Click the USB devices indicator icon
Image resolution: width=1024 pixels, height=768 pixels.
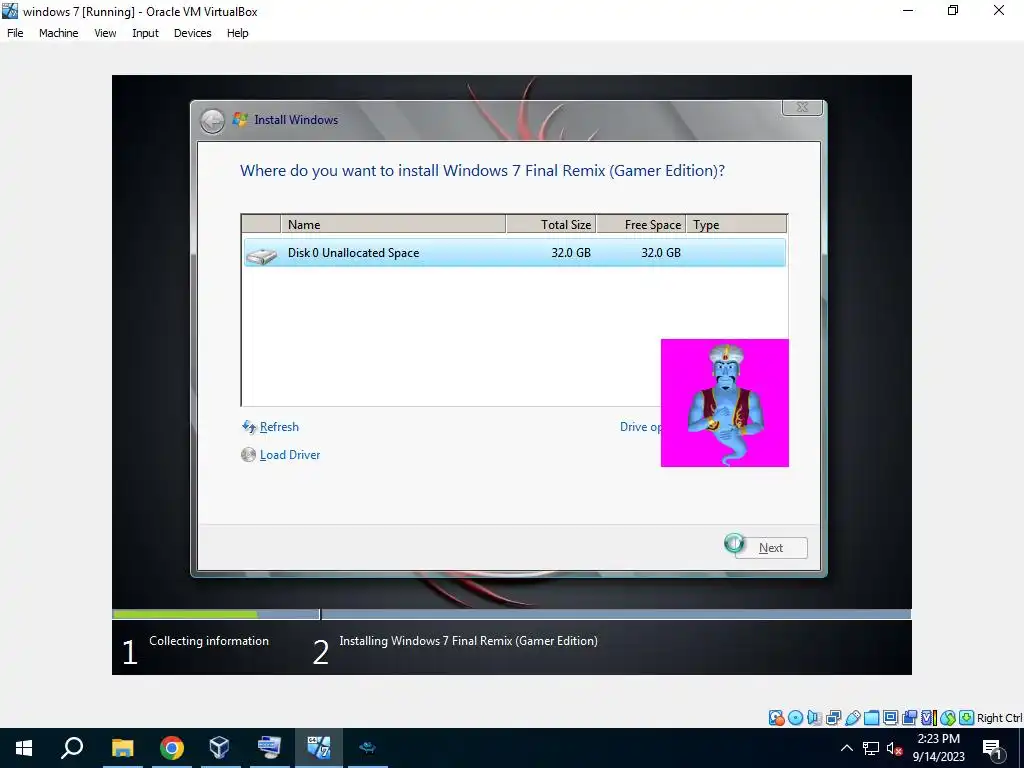(x=853, y=718)
